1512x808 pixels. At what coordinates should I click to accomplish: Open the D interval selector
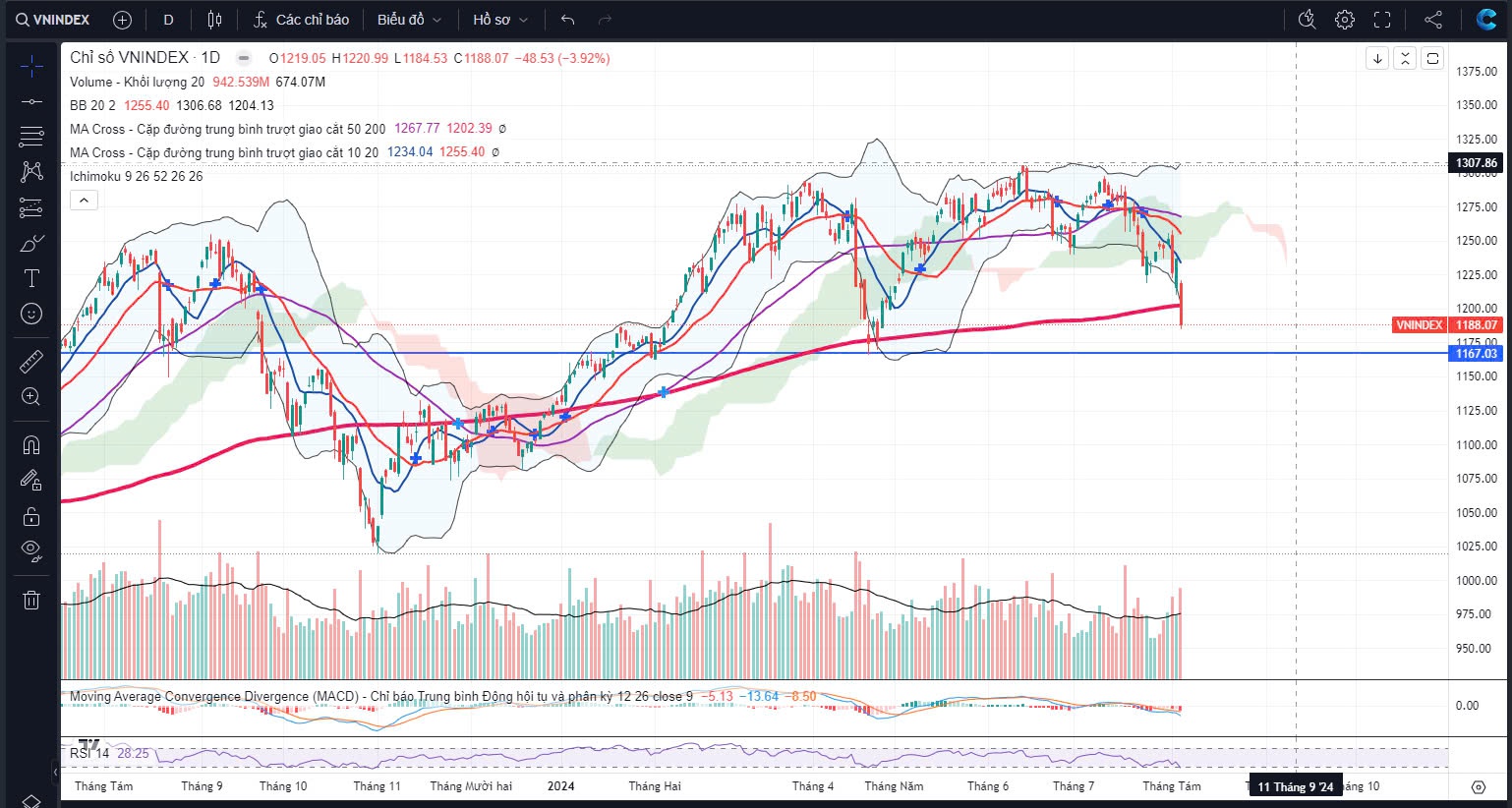click(x=169, y=20)
